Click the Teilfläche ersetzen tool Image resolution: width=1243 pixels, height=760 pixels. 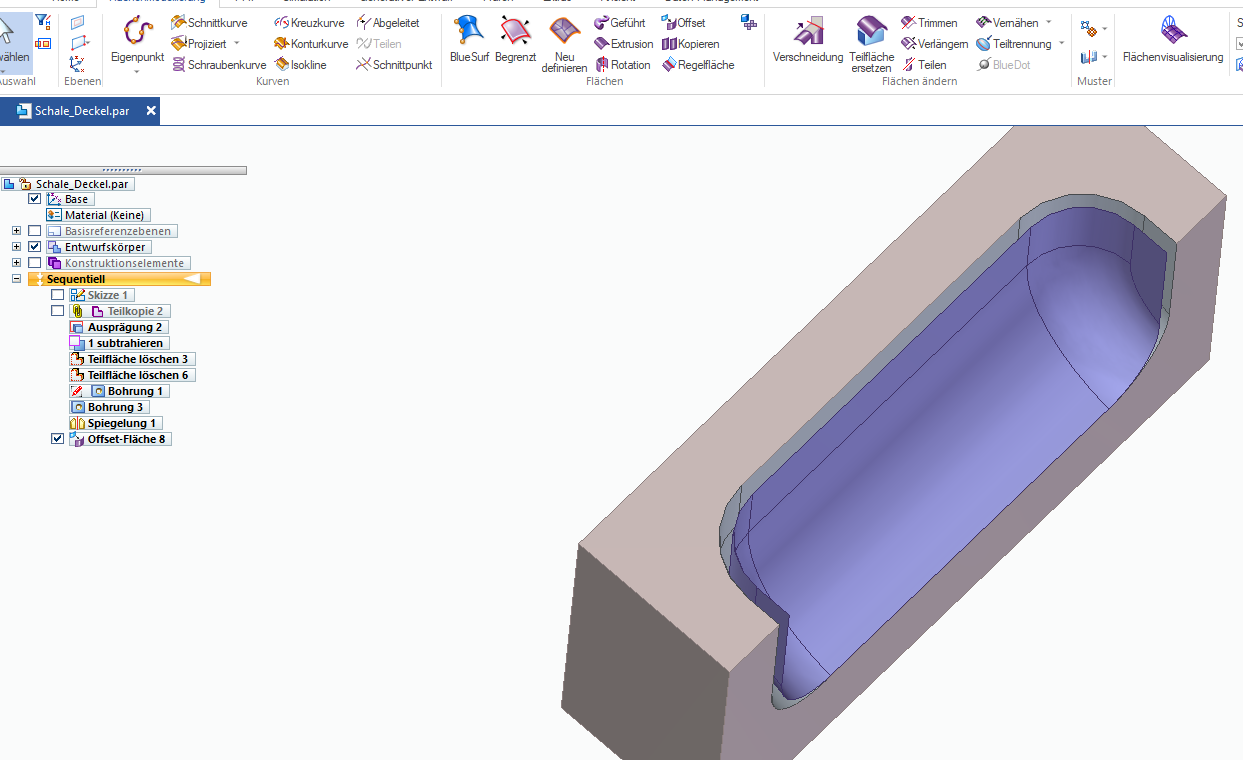click(x=872, y=45)
